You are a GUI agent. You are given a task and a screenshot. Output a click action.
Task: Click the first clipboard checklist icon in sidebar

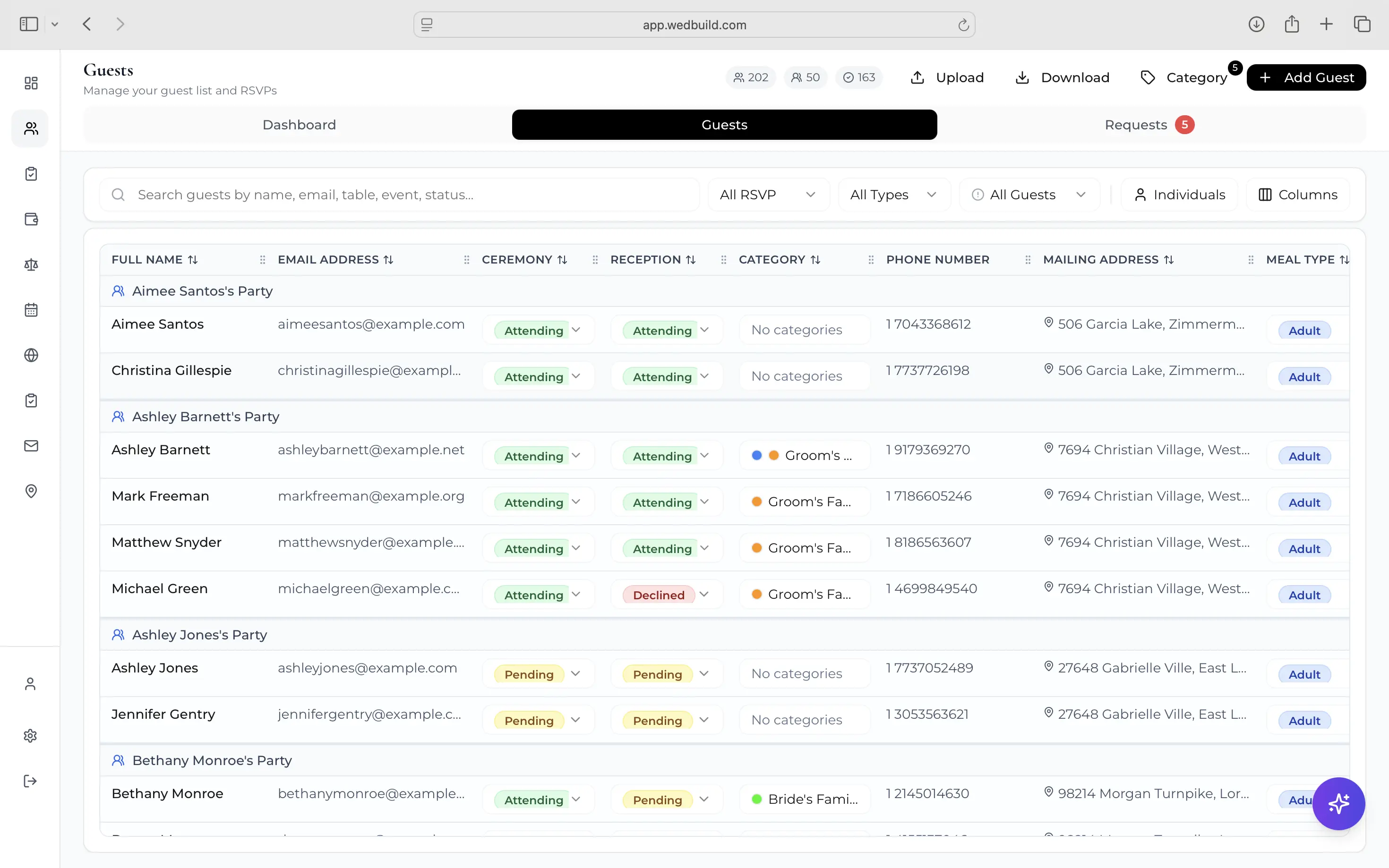point(31,174)
